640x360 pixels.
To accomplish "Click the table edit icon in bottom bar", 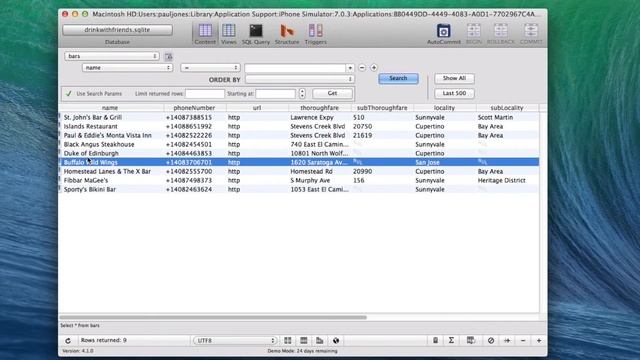I will coord(471,340).
